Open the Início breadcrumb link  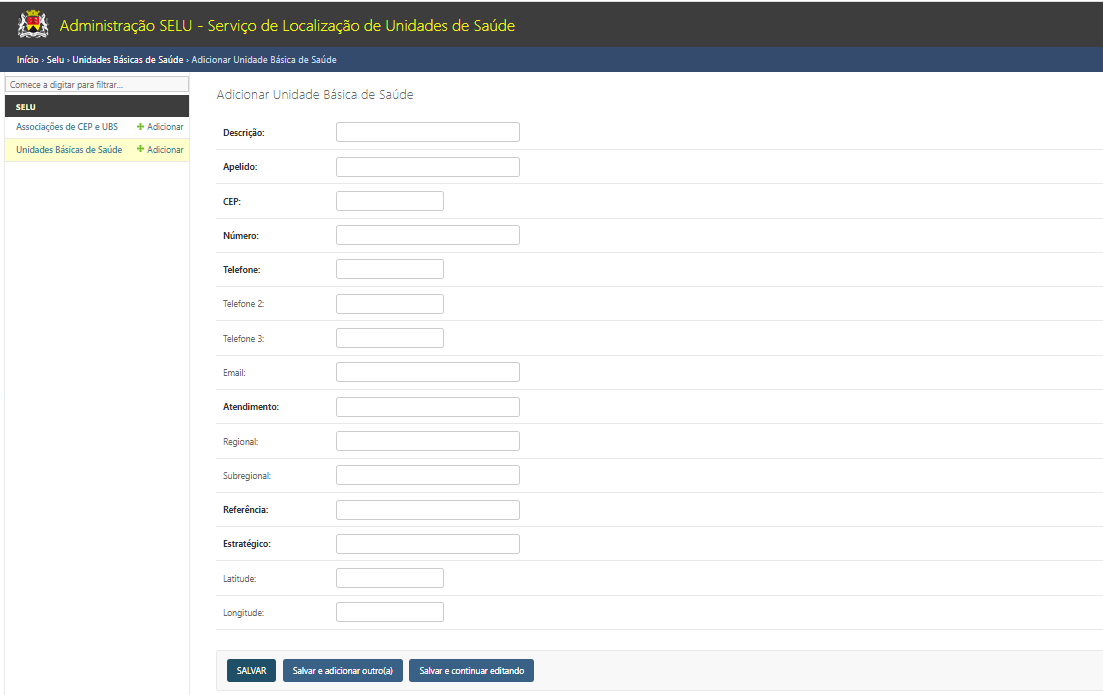click(27, 60)
